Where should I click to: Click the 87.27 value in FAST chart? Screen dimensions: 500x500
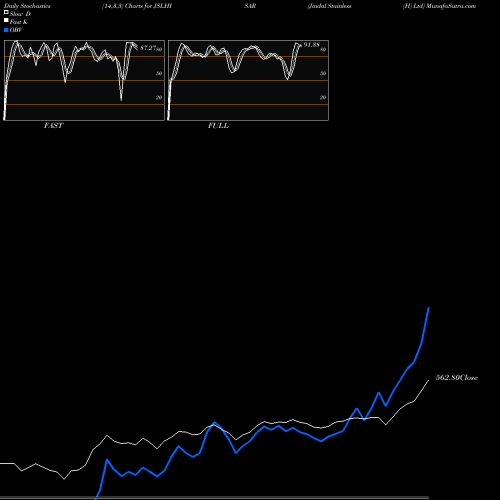148,48
